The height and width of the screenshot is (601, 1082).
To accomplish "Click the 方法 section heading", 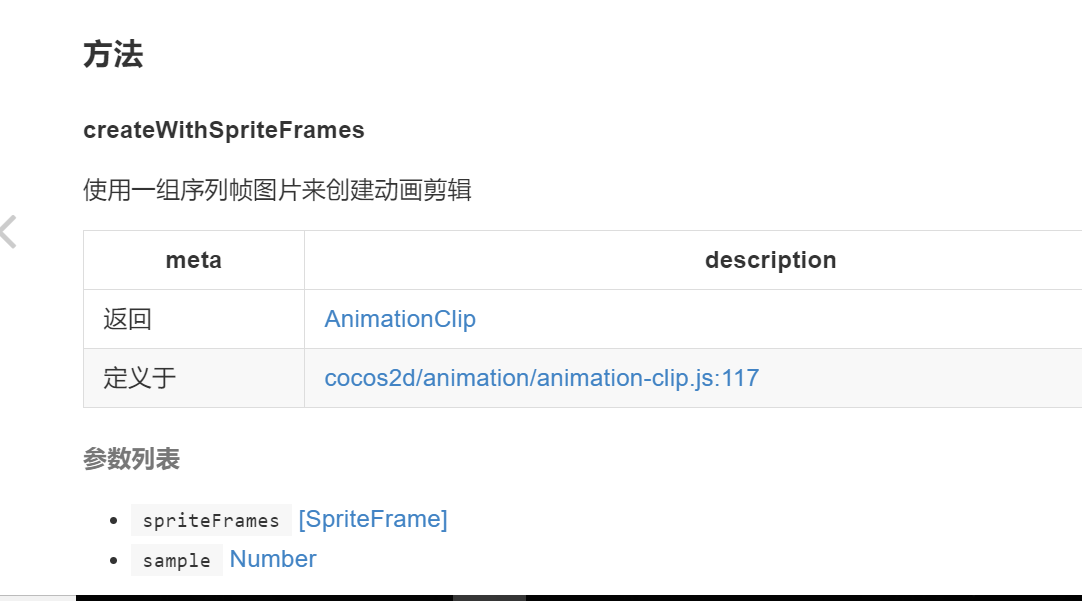I will 113,55.
